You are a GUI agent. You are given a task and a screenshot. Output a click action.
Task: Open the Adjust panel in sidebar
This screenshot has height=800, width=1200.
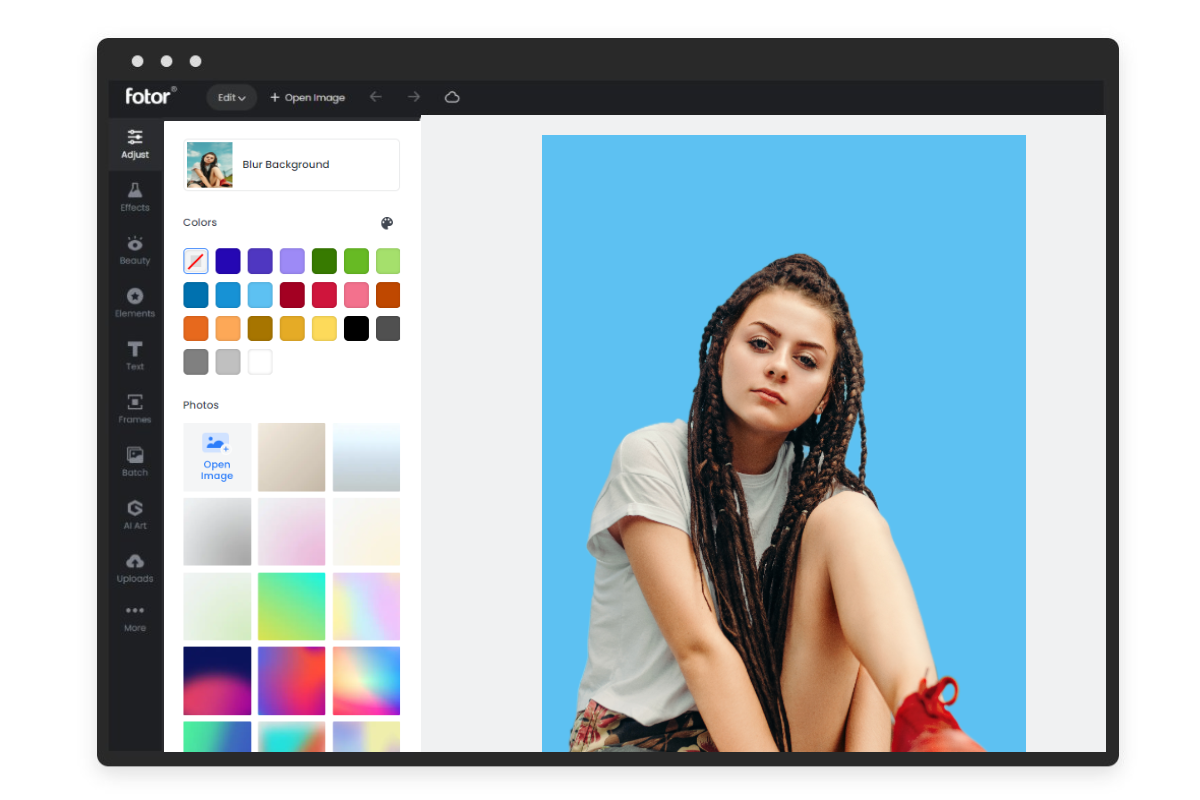pyautogui.click(x=135, y=144)
